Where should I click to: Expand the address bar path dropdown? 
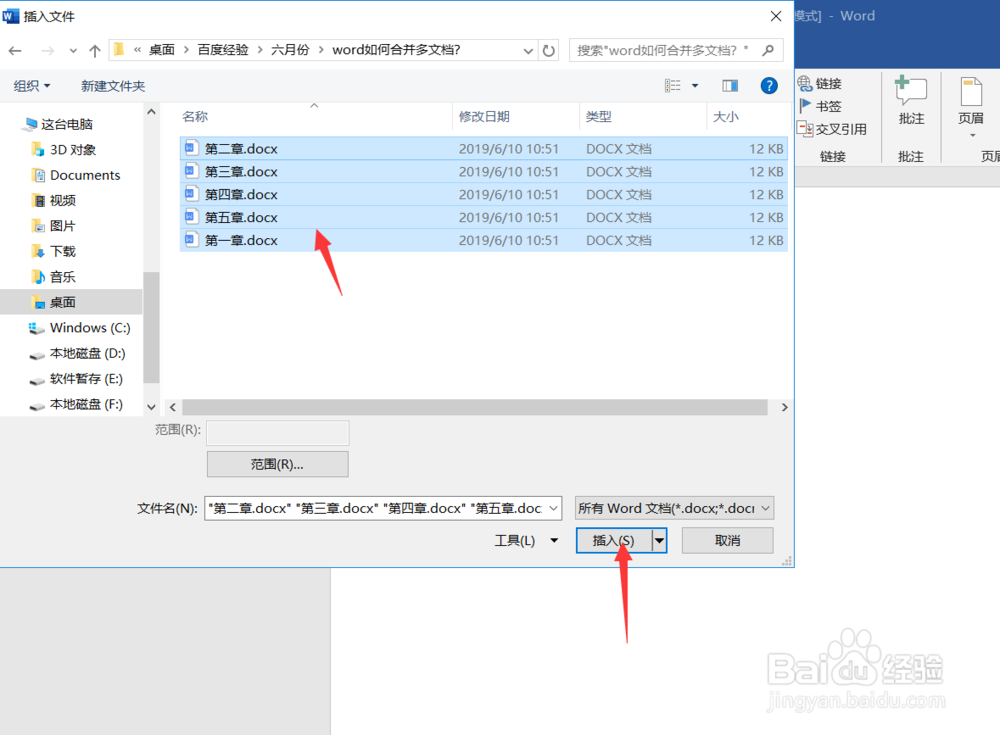tap(528, 50)
